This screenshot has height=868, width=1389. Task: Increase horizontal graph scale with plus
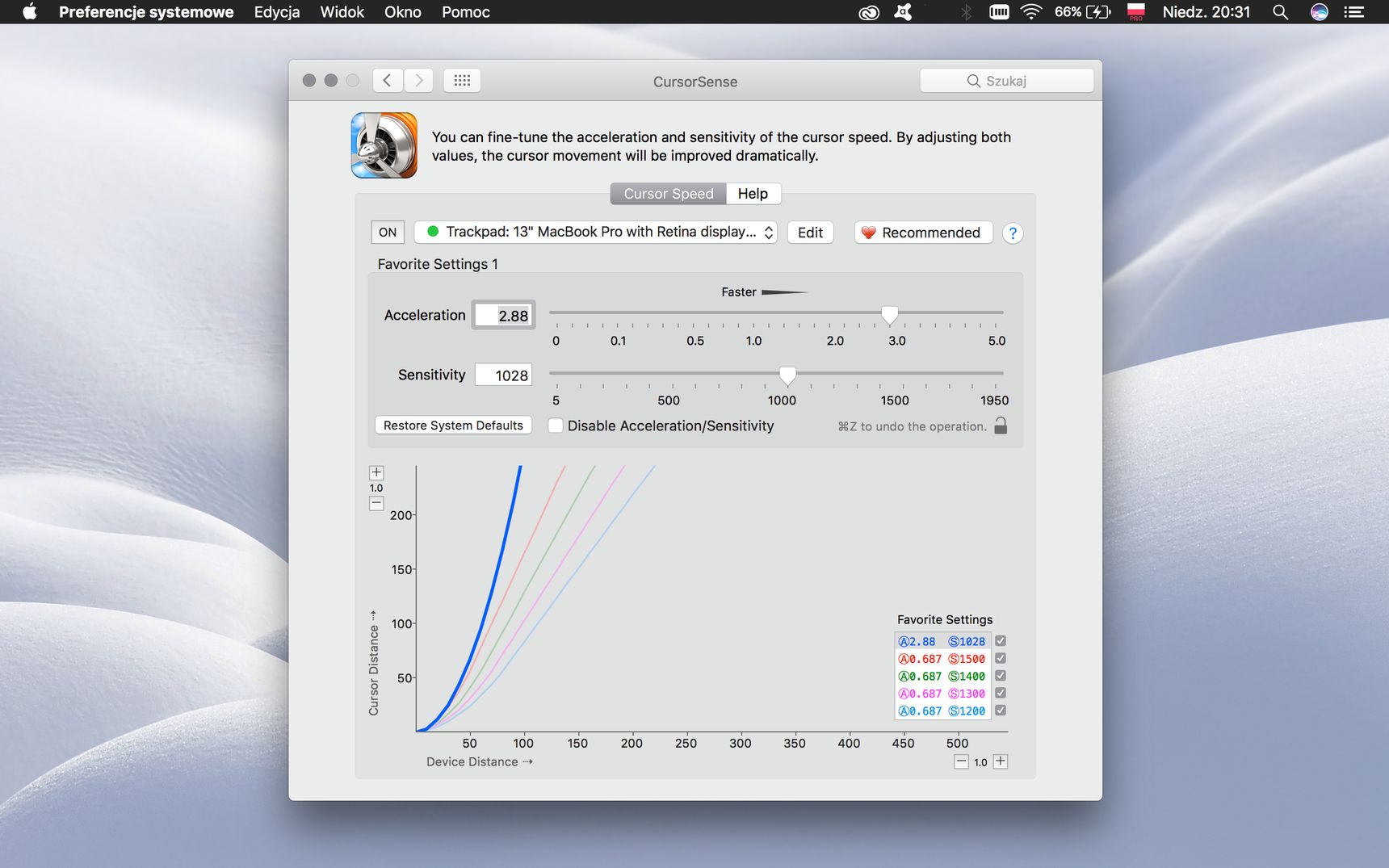1001,761
